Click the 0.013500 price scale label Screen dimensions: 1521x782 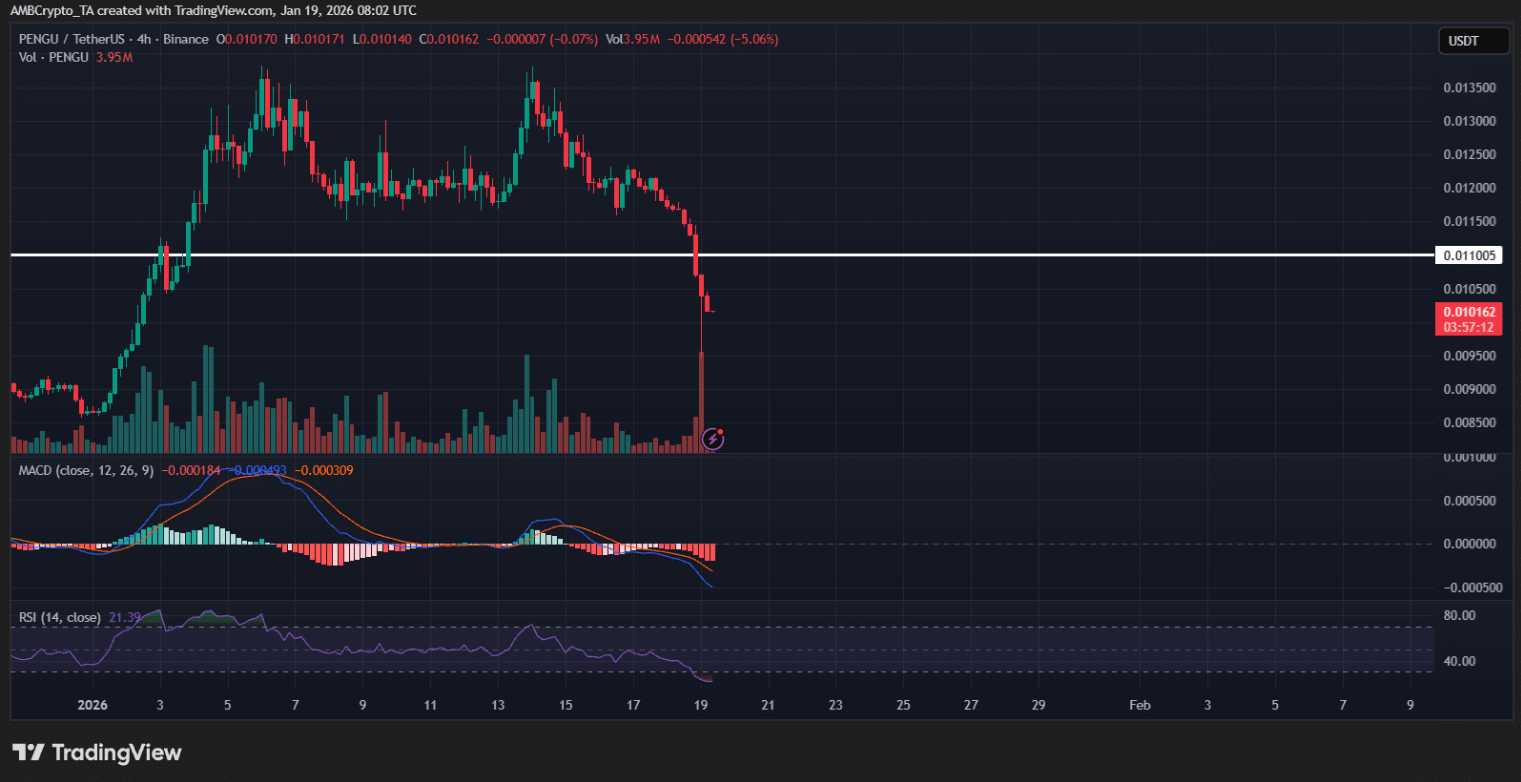(1468, 88)
